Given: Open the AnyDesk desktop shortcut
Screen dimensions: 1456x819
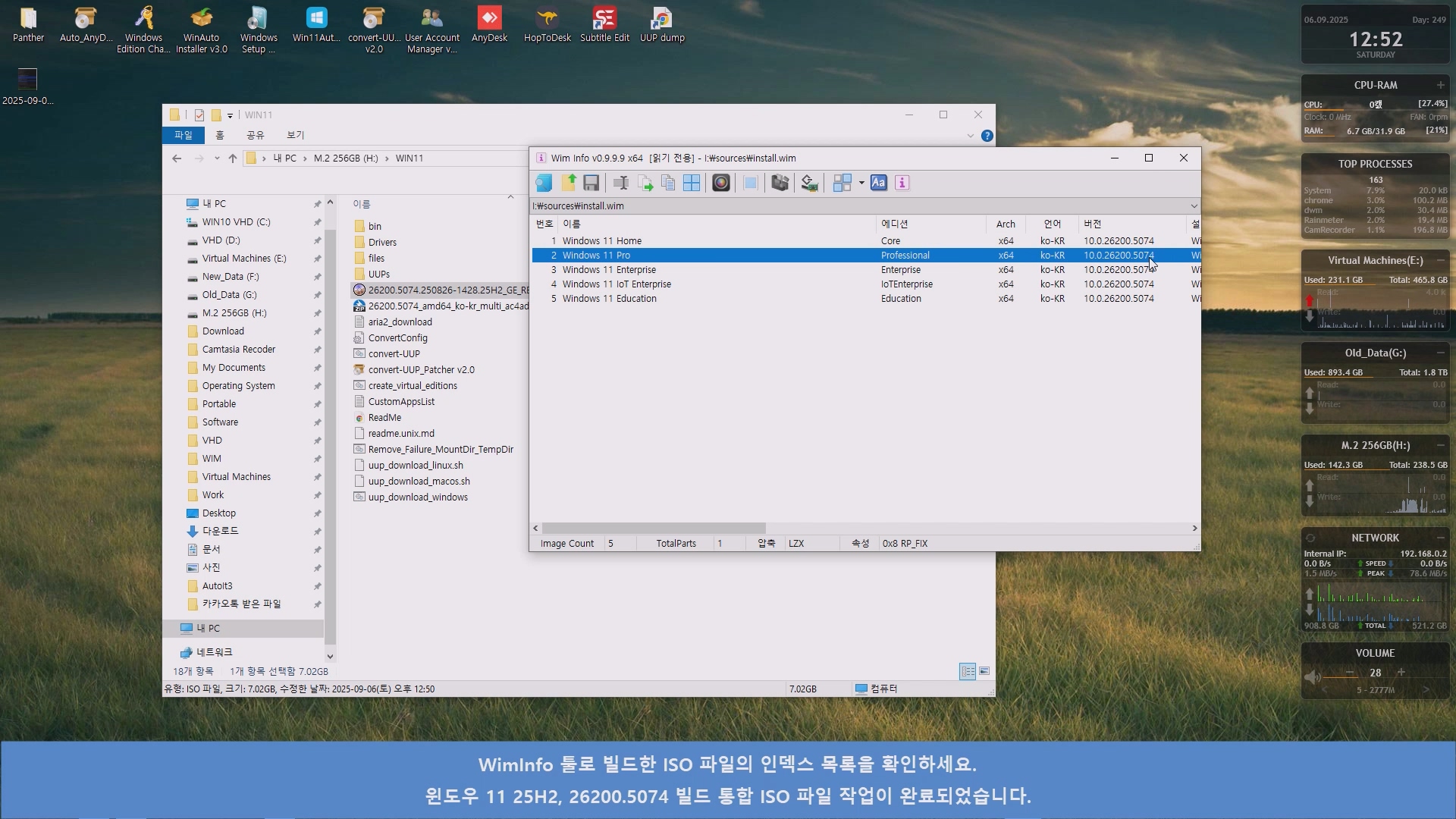Looking at the screenshot, I should 489,25.
